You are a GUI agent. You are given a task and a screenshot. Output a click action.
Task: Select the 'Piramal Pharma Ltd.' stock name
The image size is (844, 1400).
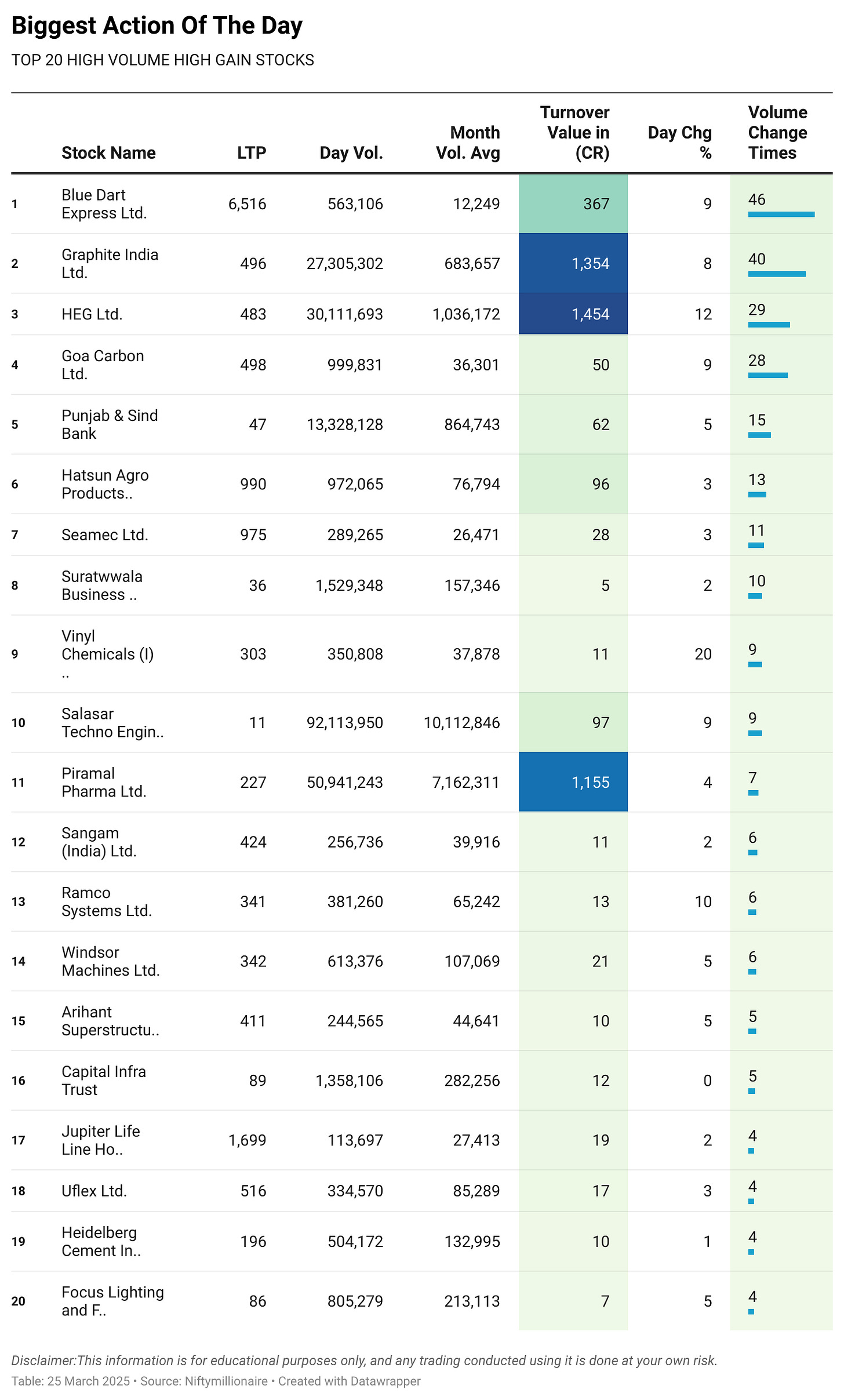pyautogui.click(x=104, y=783)
